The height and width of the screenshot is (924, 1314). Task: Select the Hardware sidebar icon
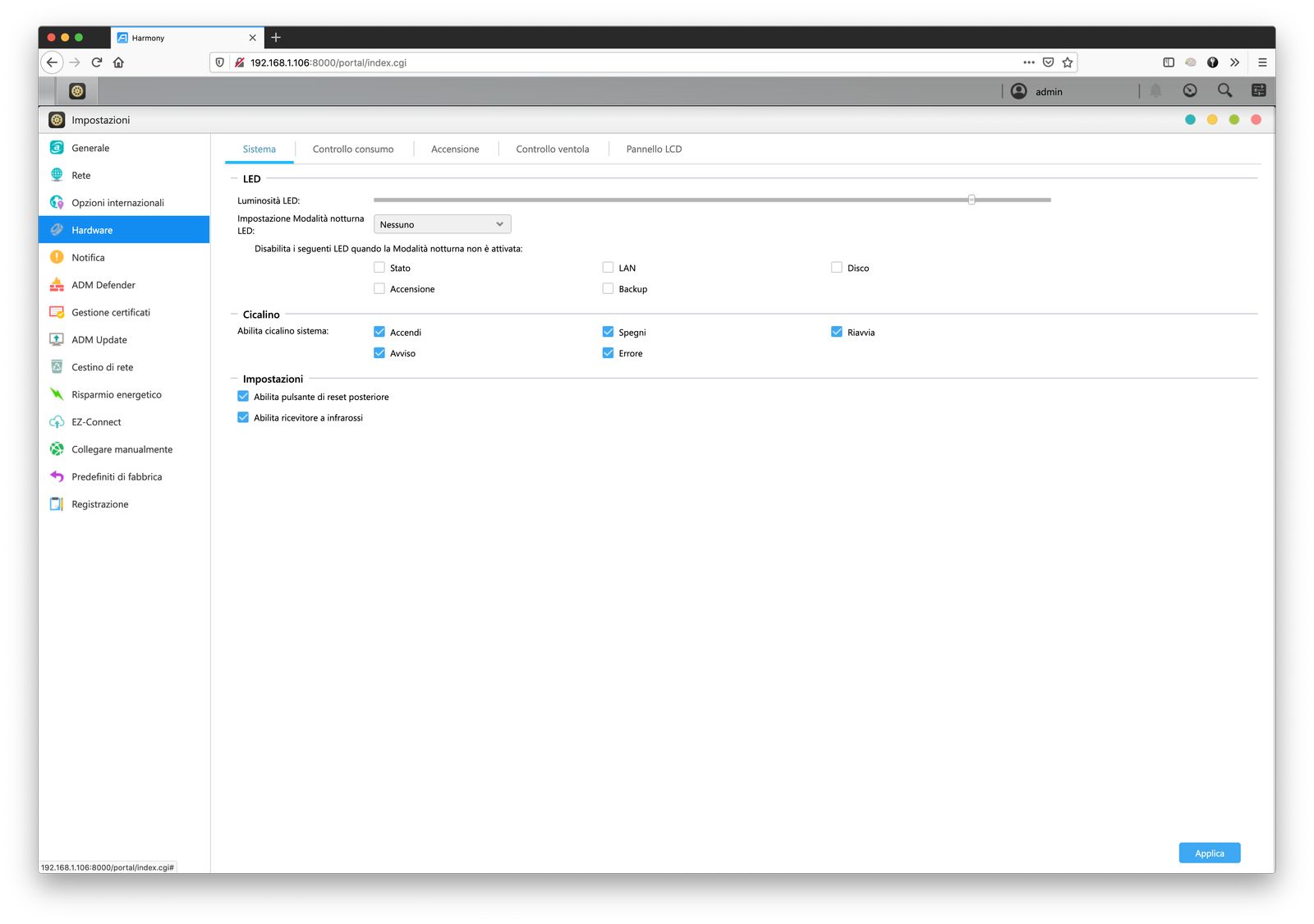57,230
